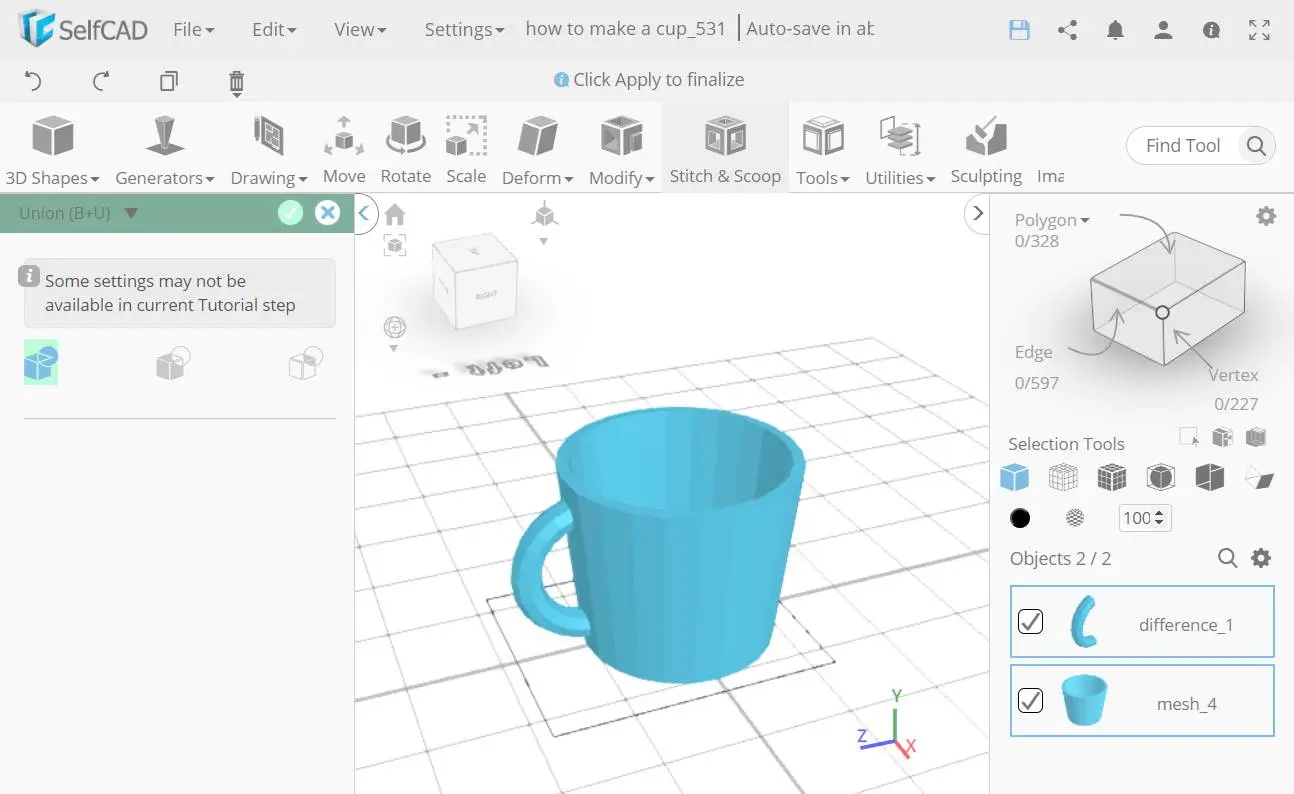This screenshot has width=1294, height=794.
Task: Cancel the Union operation with X
Action: pyautogui.click(x=327, y=212)
